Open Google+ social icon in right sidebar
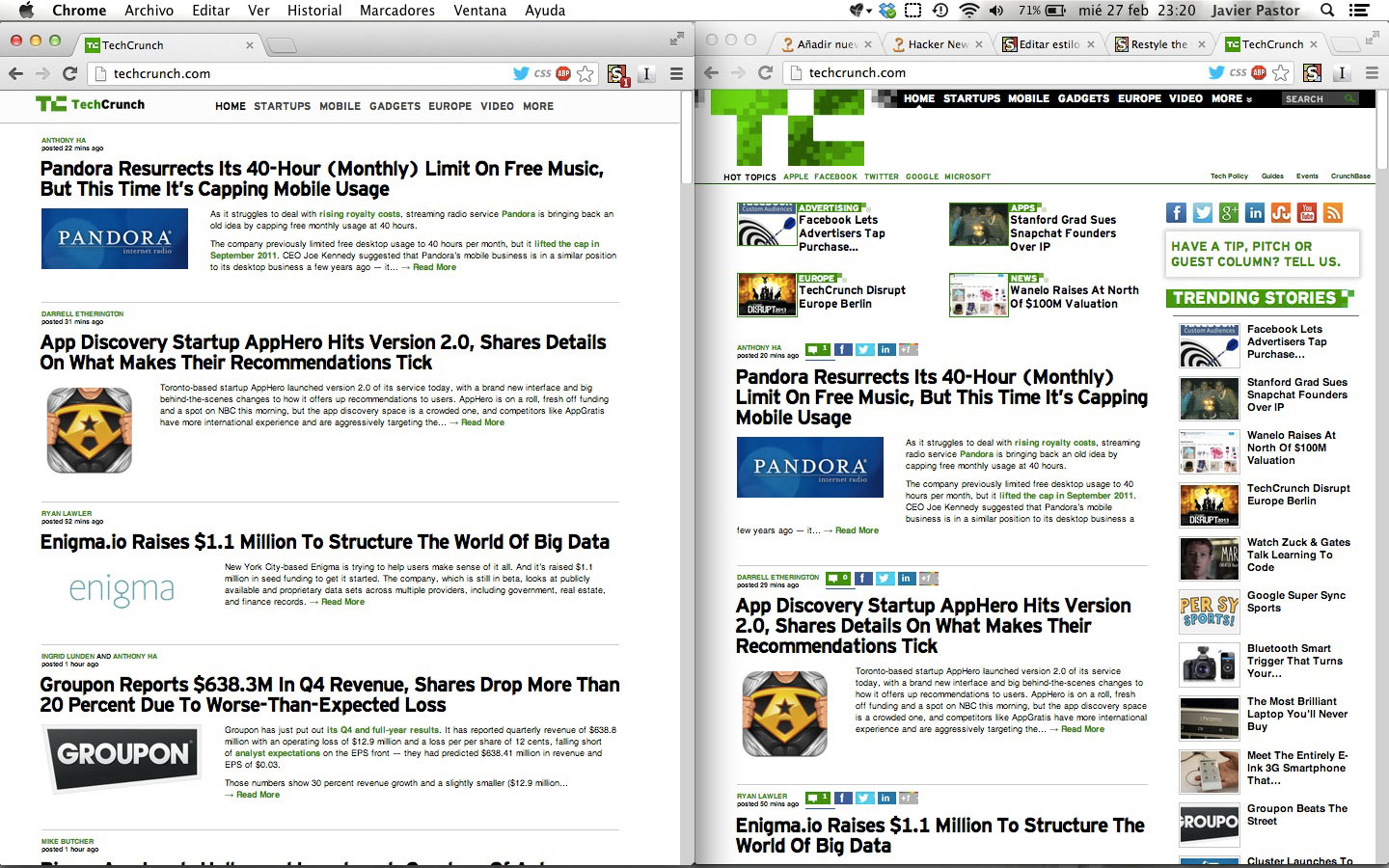Screen dimensions: 1389x868 [1229, 213]
